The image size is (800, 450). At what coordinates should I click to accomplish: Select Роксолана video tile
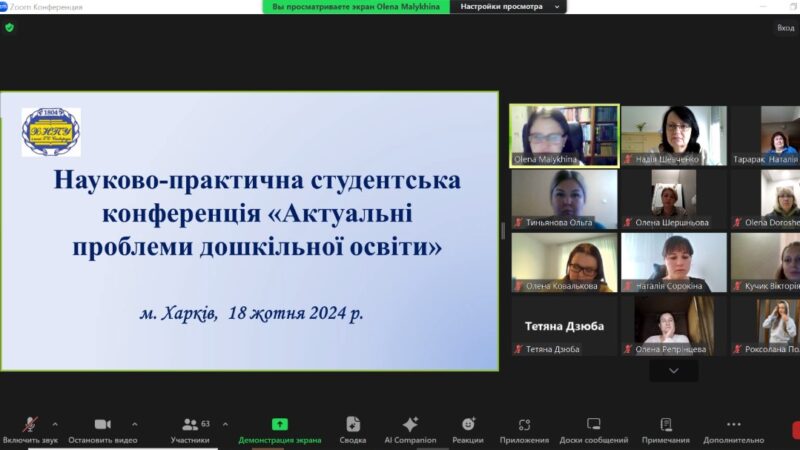[x=765, y=326]
